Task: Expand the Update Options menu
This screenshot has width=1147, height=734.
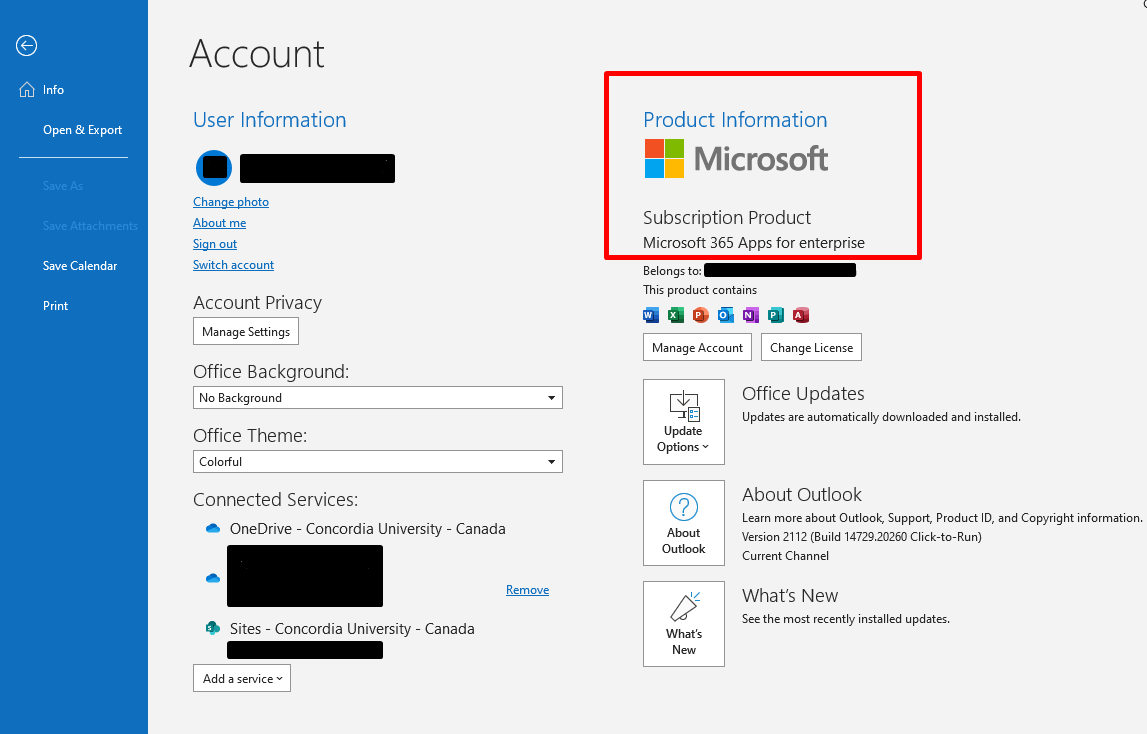Action: 684,422
